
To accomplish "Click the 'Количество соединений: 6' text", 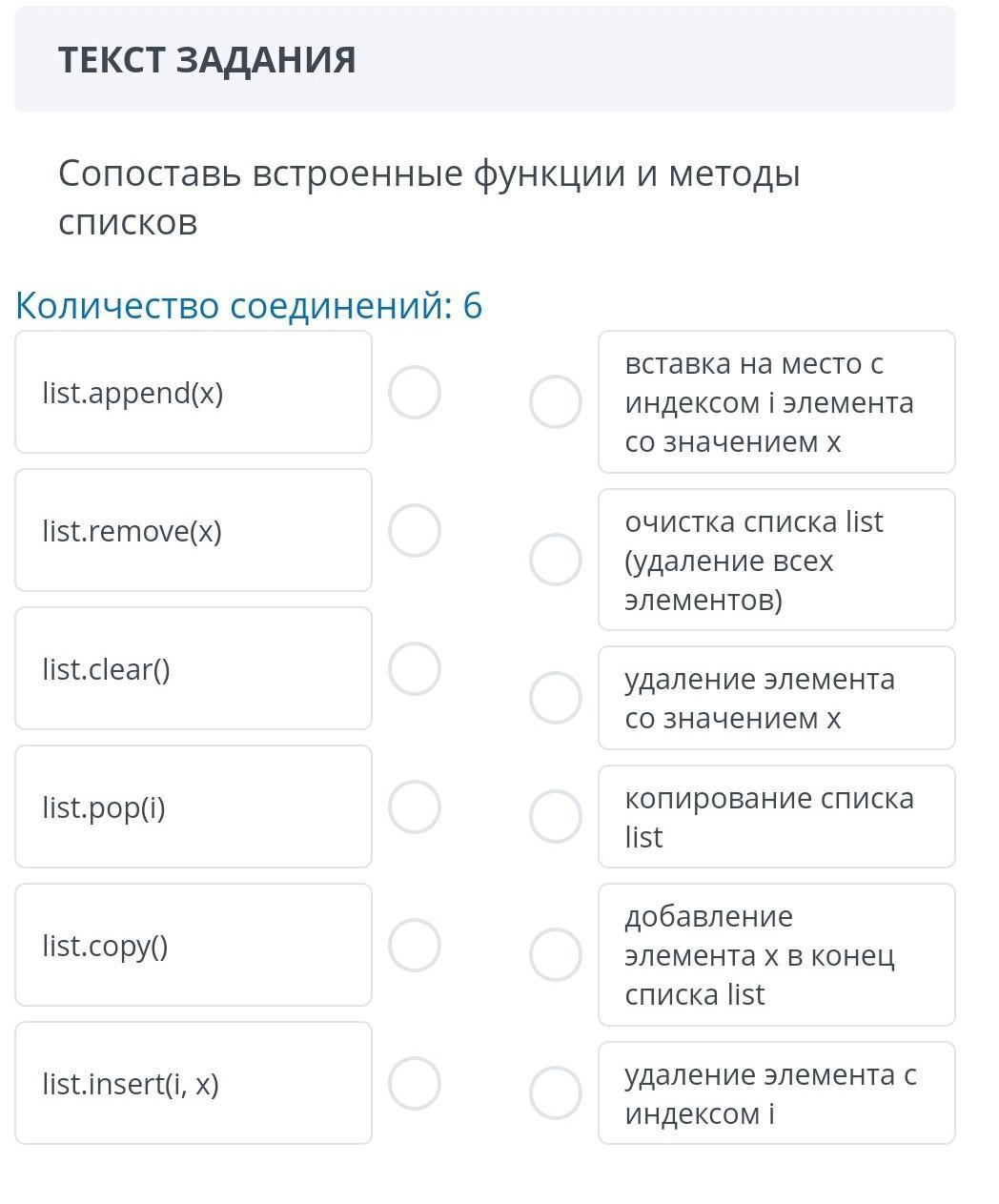I will 249,306.
